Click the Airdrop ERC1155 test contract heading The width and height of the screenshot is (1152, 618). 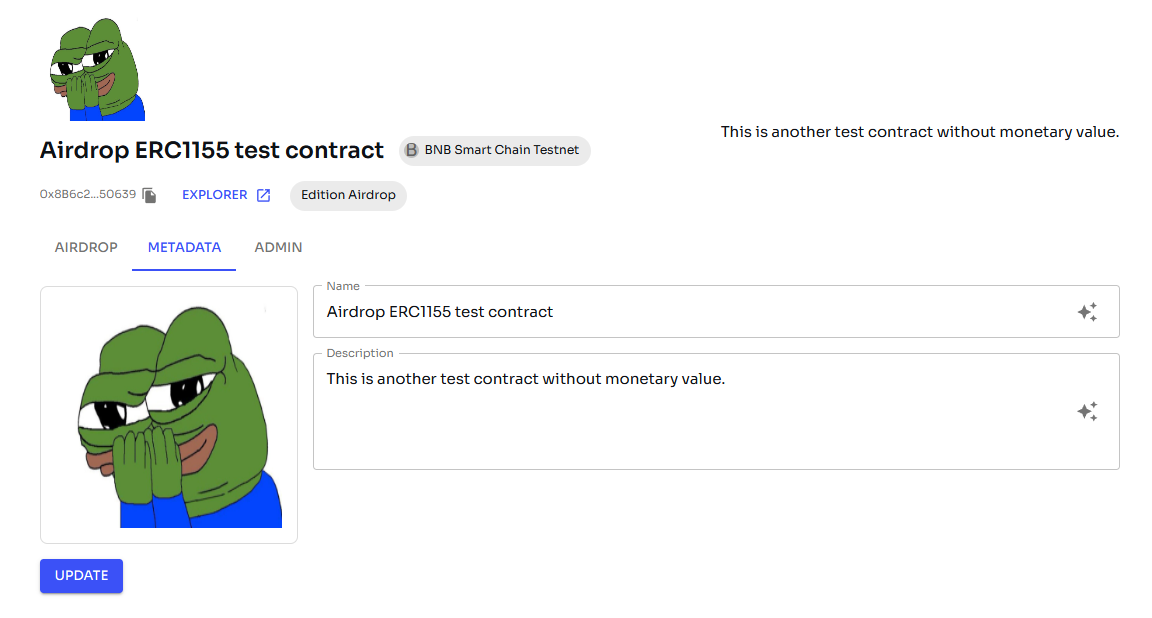click(x=212, y=151)
